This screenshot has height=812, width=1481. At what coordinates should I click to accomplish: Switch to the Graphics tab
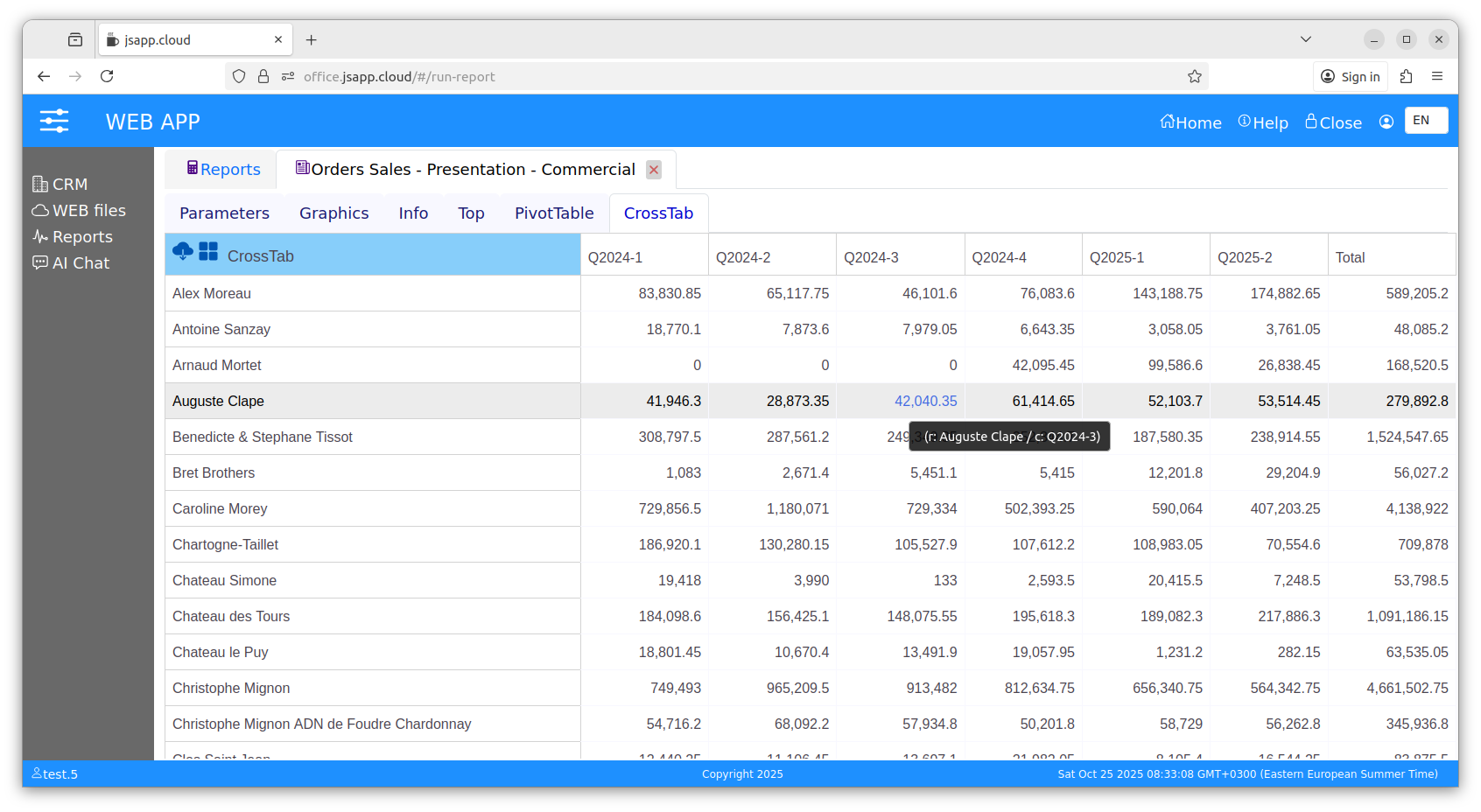click(333, 213)
